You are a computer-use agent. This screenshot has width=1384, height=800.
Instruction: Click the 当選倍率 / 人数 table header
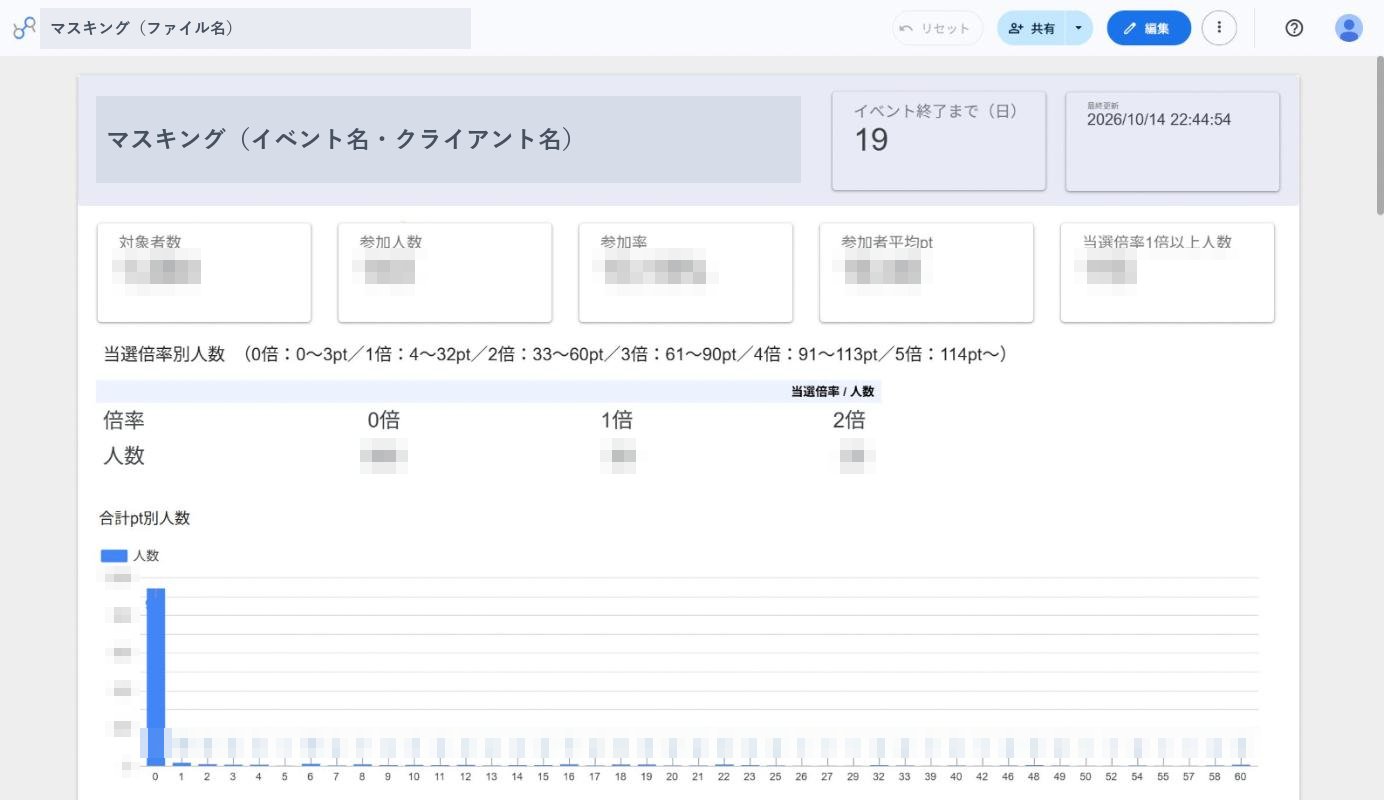(x=832, y=392)
